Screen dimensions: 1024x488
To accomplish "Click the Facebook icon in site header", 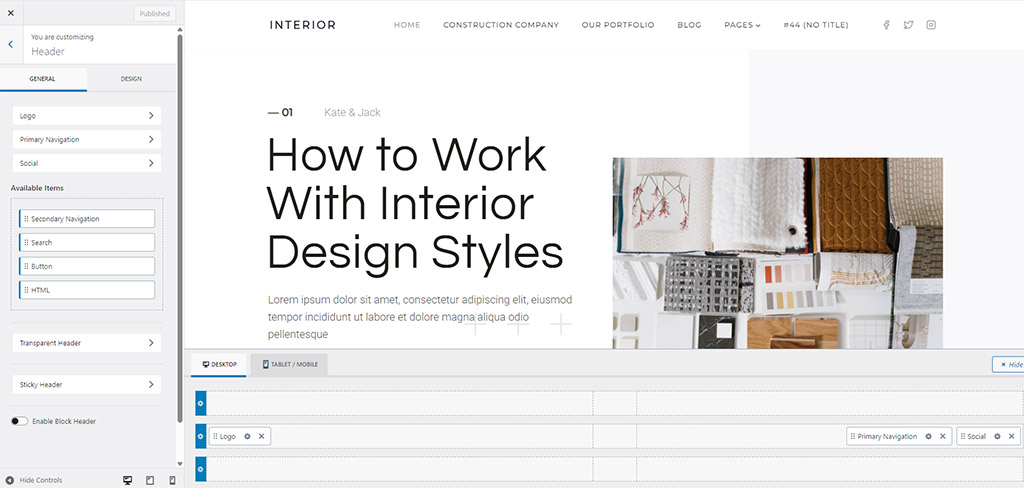I will click(x=886, y=25).
